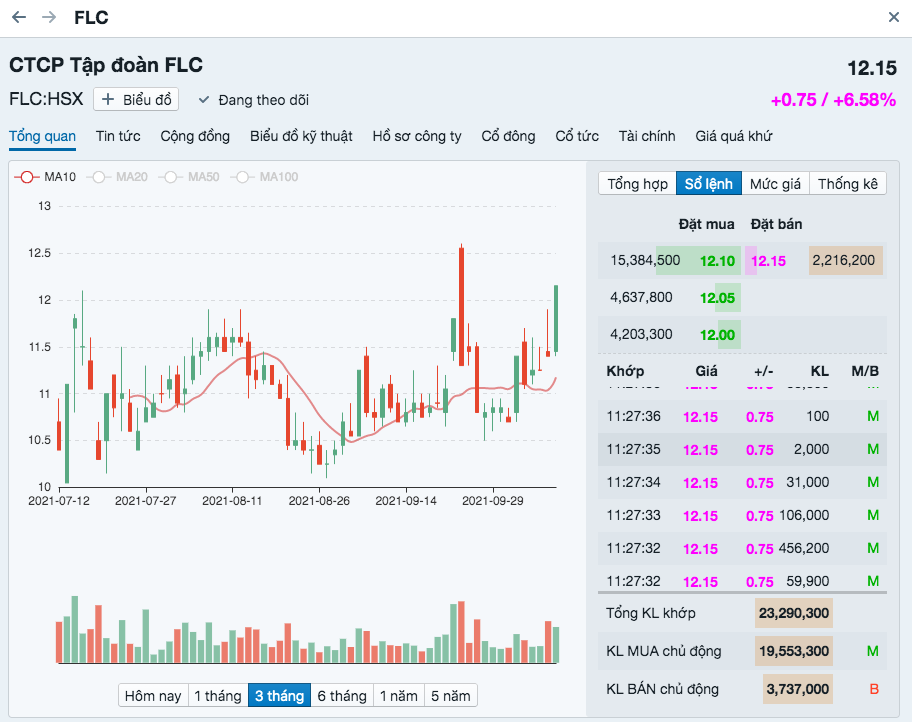Viewport: 912px width, 722px height.
Task: Click the Giá column header
Action: click(x=706, y=371)
